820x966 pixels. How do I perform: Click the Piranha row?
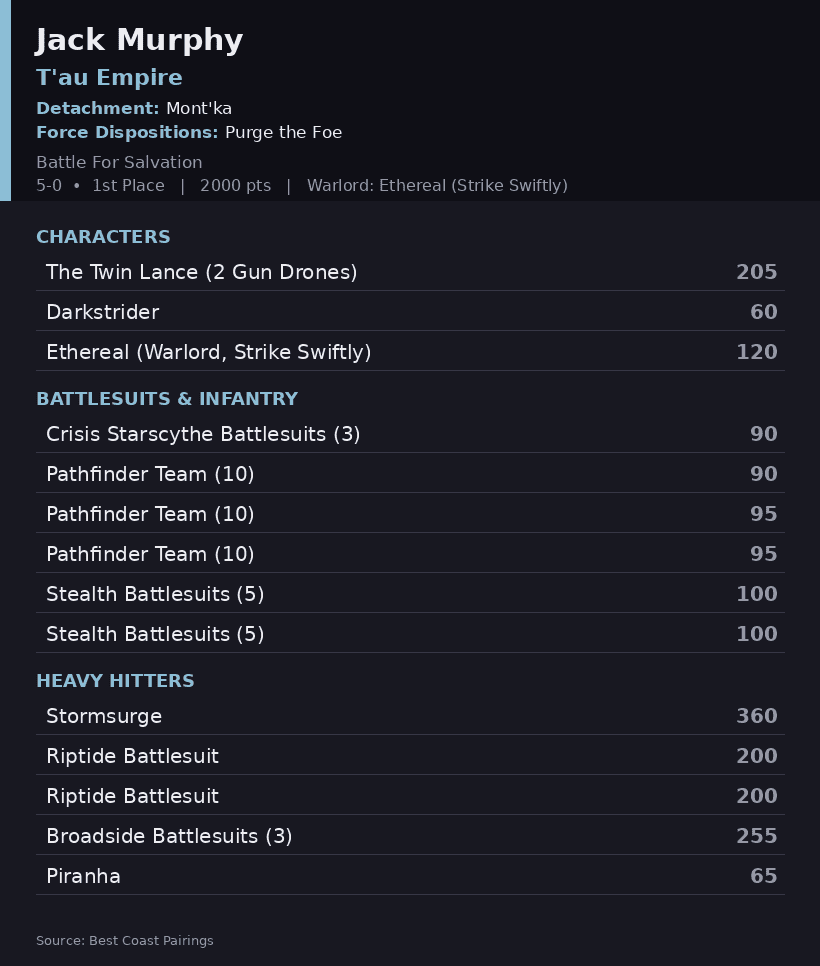(410, 876)
